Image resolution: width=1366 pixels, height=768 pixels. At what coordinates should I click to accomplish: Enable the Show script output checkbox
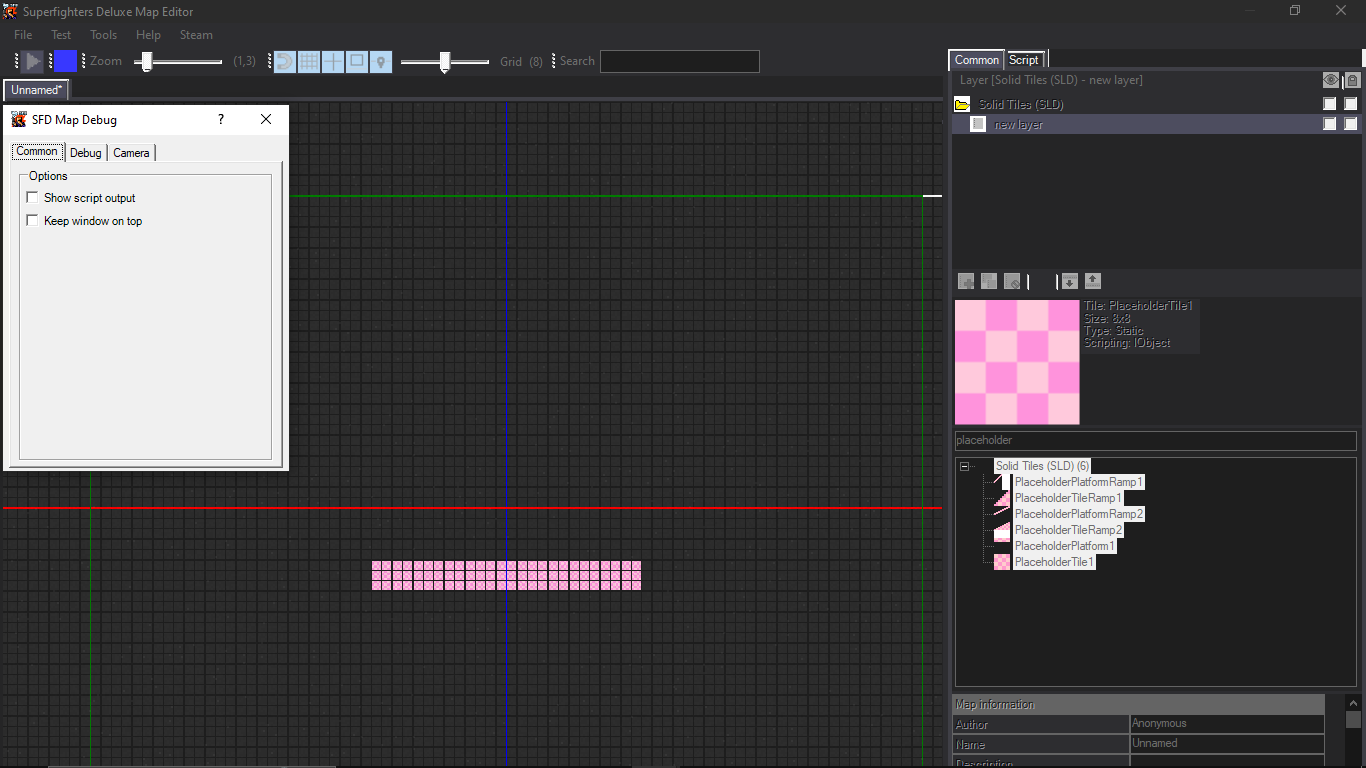pos(32,198)
